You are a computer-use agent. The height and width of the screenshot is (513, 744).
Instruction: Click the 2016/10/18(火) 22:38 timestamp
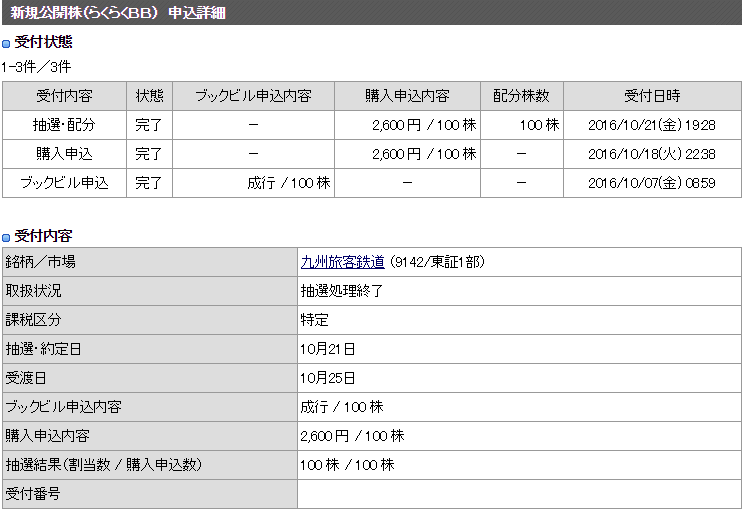(652, 154)
